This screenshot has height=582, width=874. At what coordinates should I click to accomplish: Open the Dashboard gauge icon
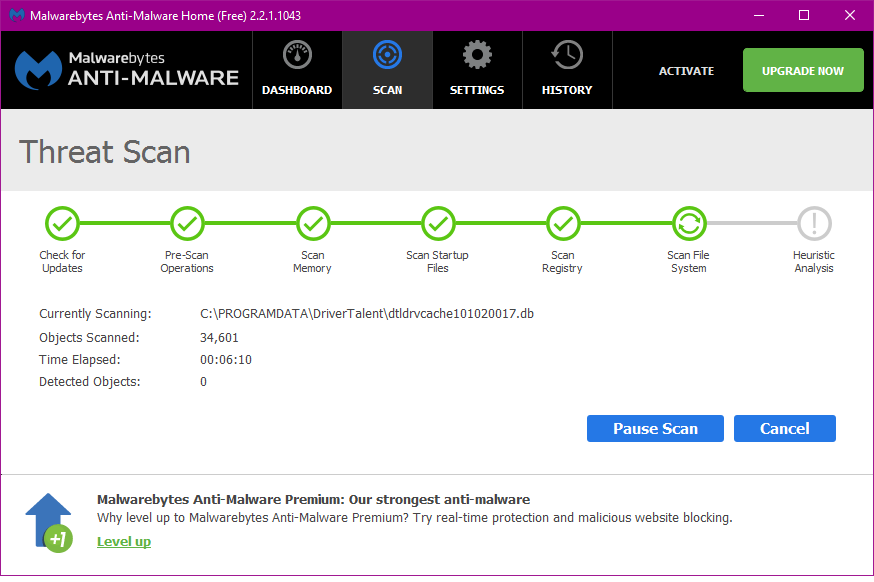pyautogui.click(x=297, y=55)
